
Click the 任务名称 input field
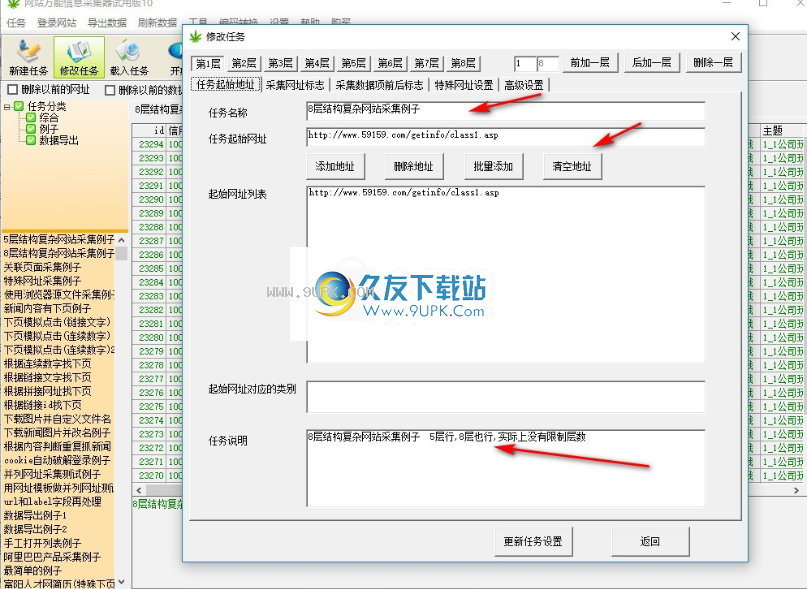505,111
